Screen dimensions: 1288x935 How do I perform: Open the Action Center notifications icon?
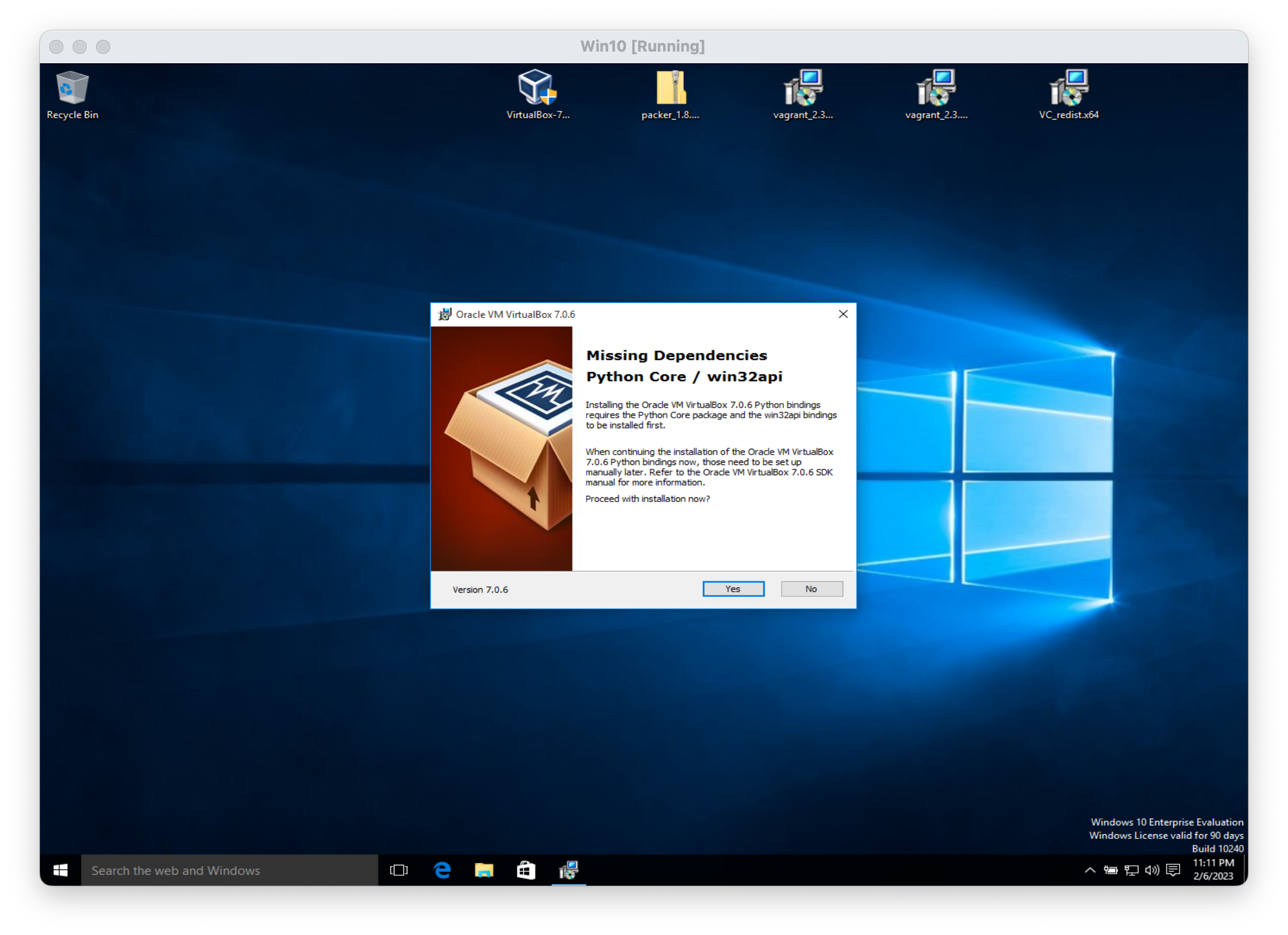(1173, 871)
